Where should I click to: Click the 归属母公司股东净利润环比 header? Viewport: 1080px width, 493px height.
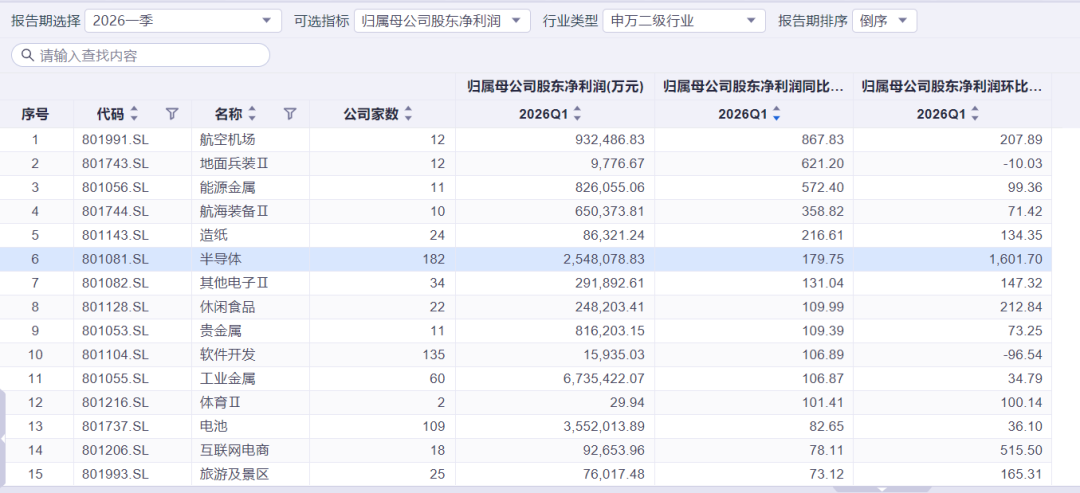(x=953, y=87)
